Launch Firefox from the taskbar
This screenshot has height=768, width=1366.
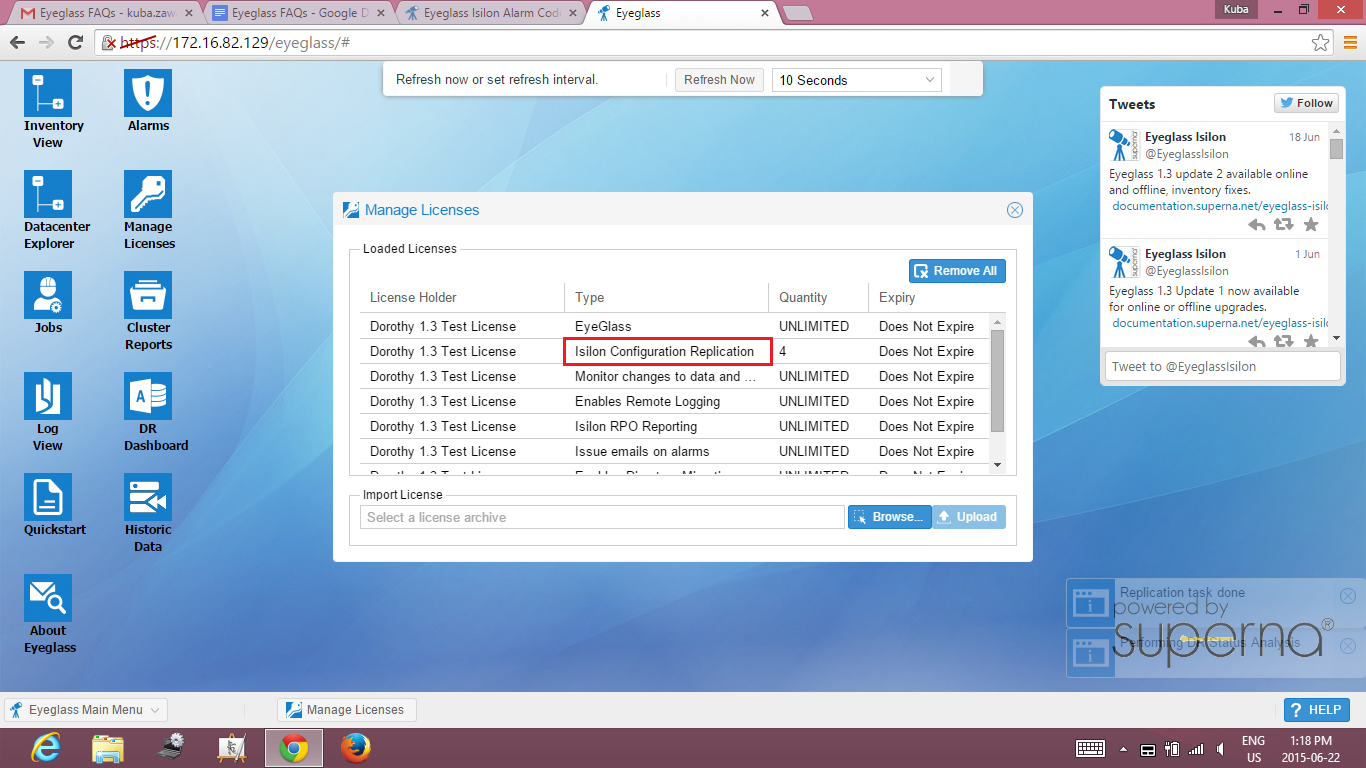pyautogui.click(x=355, y=748)
